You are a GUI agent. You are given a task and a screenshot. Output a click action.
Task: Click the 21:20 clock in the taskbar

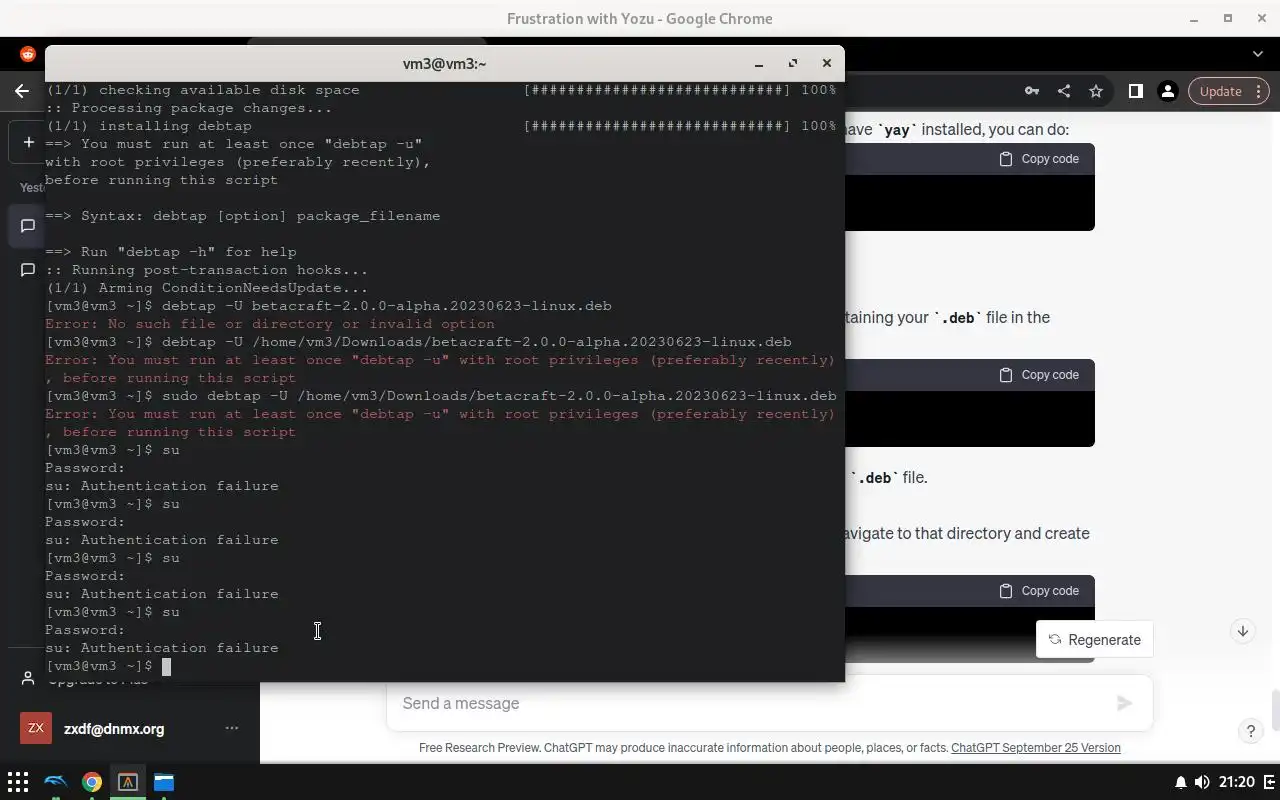pyautogui.click(x=1237, y=782)
